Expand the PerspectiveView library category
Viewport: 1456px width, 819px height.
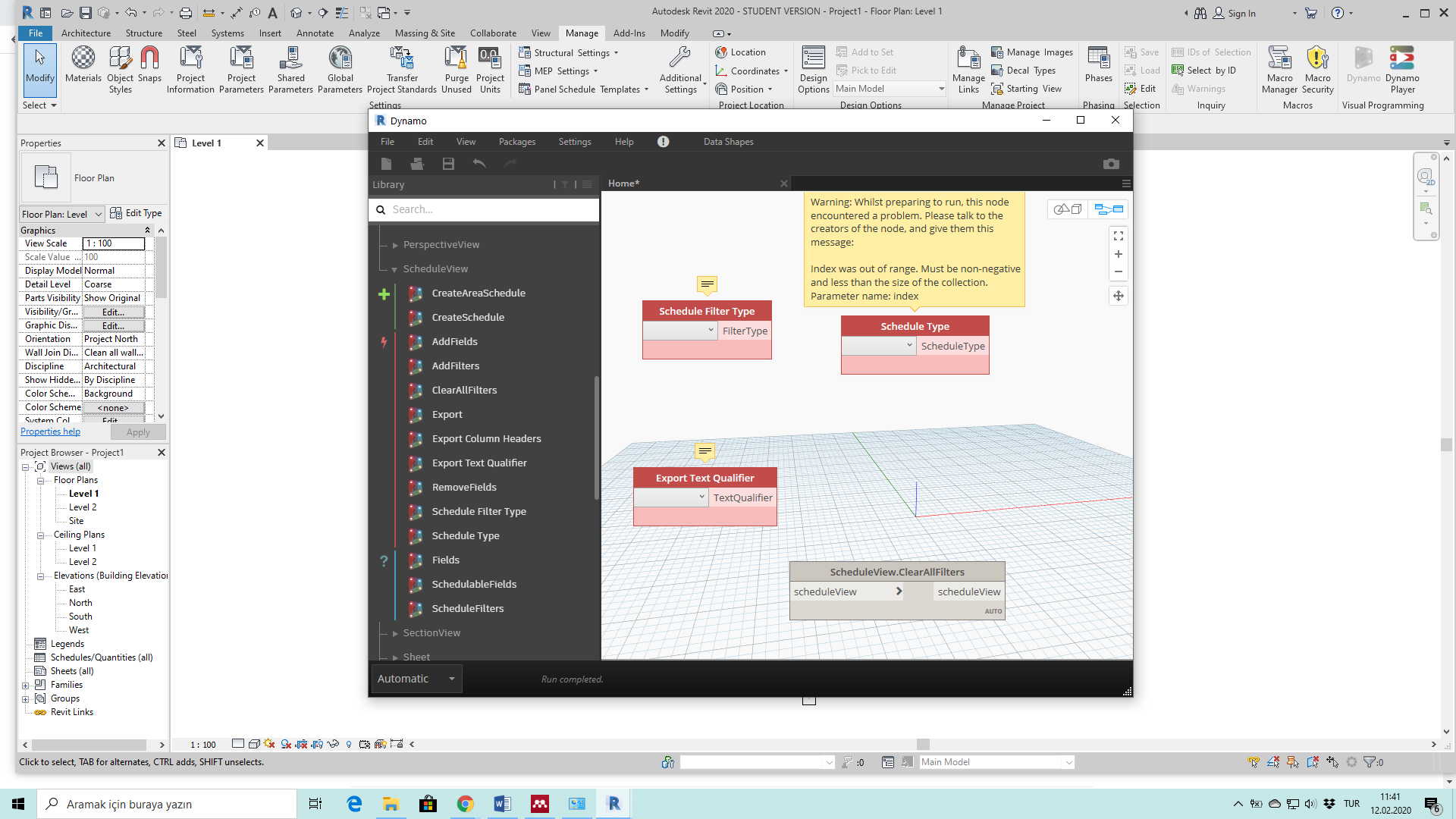(394, 245)
